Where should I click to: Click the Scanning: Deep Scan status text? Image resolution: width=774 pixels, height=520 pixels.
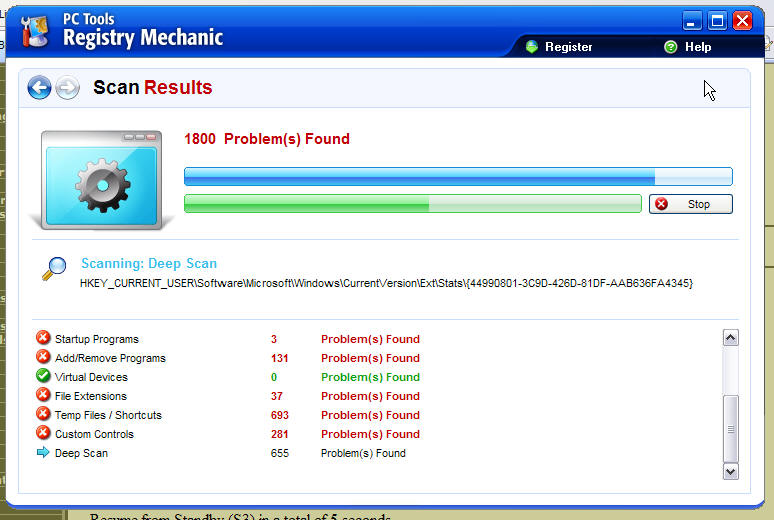(x=149, y=263)
